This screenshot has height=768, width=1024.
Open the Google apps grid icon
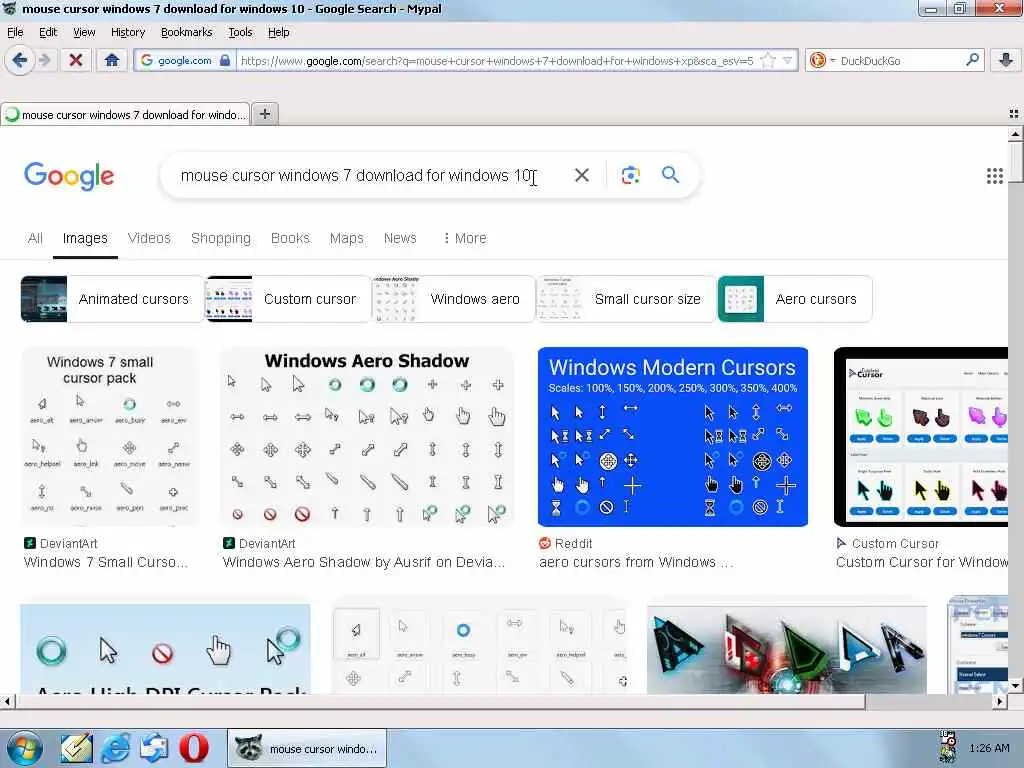pyautogui.click(x=994, y=176)
